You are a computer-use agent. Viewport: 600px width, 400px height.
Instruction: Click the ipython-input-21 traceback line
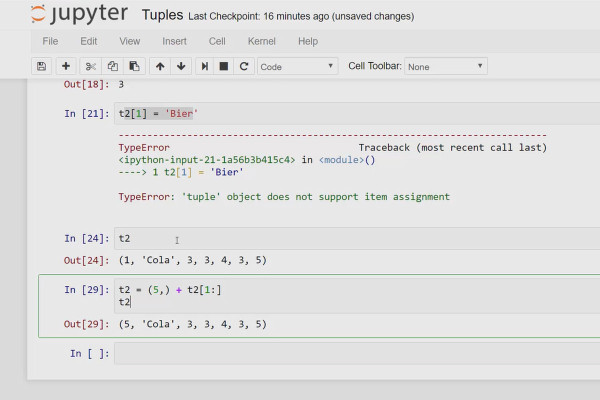(x=247, y=160)
